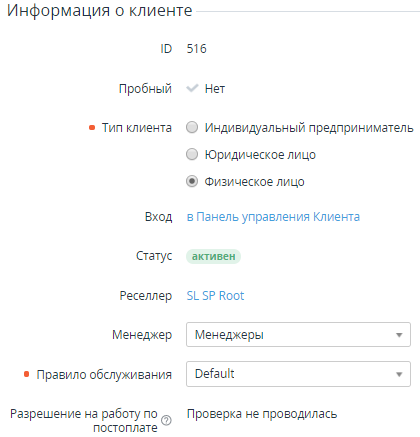Click the green активен status badge
This screenshot has width=420, height=437.
point(213,256)
